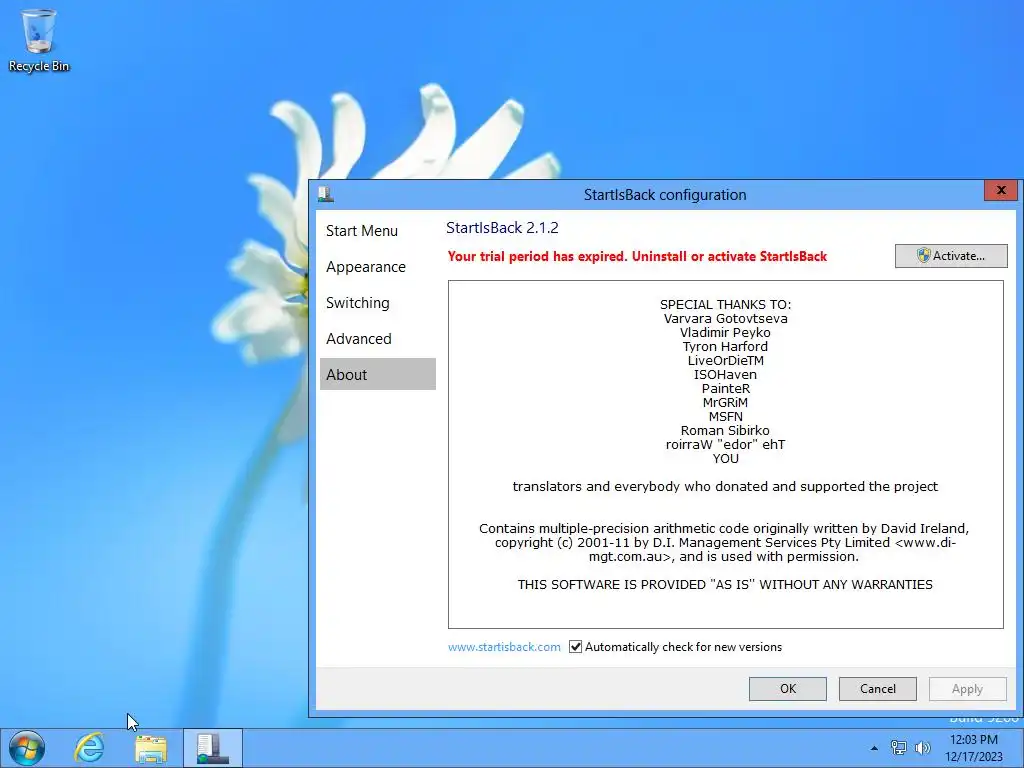This screenshot has height=768, width=1024.
Task: Click the name Roman Sibirko
Action: coord(726,431)
